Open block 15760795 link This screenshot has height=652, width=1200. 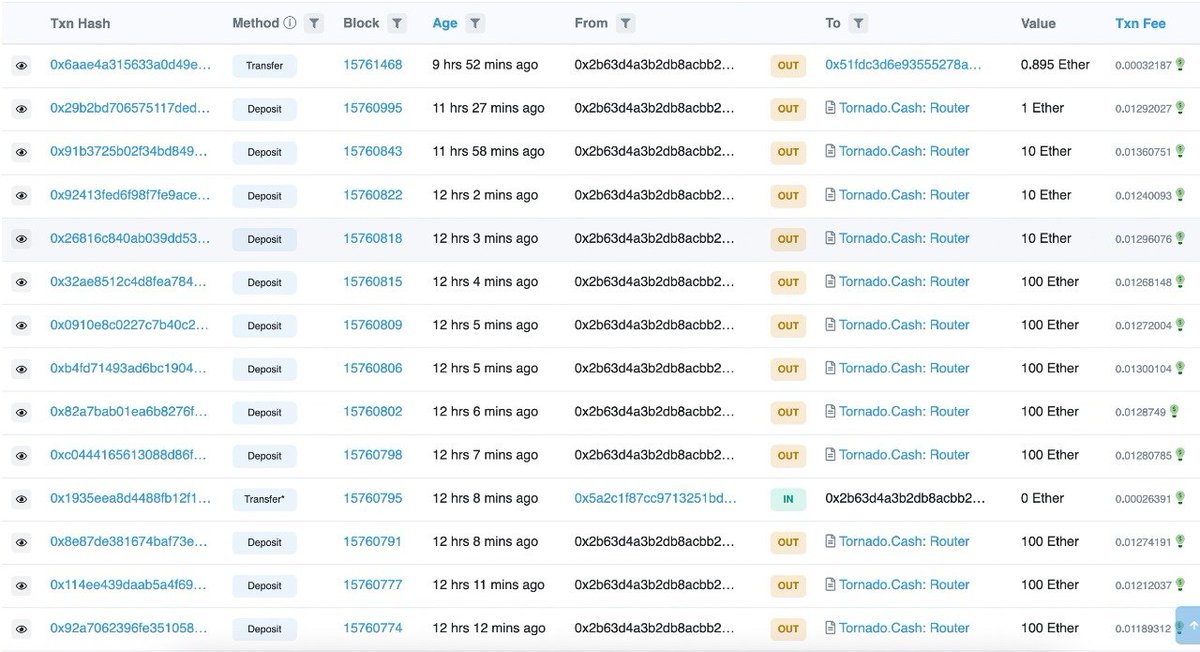point(373,498)
